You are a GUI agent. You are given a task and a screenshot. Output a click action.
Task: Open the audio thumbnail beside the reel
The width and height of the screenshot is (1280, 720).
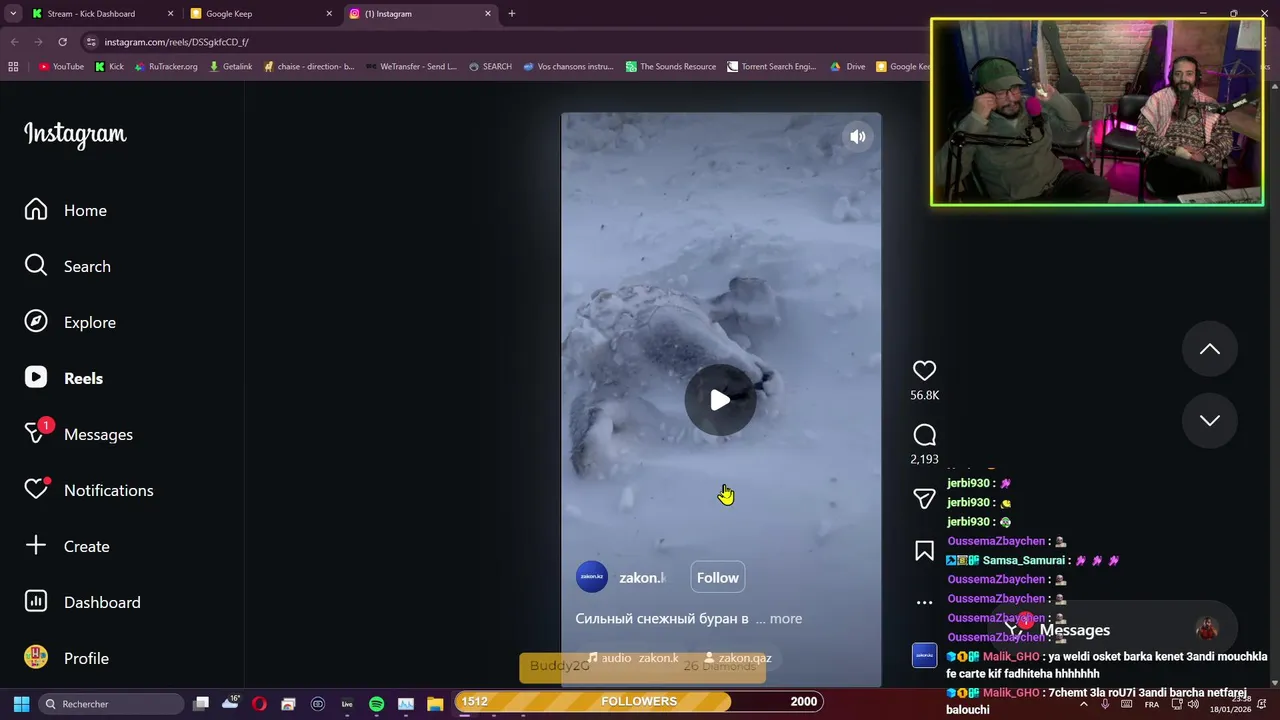pyautogui.click(x=924, y=655)
